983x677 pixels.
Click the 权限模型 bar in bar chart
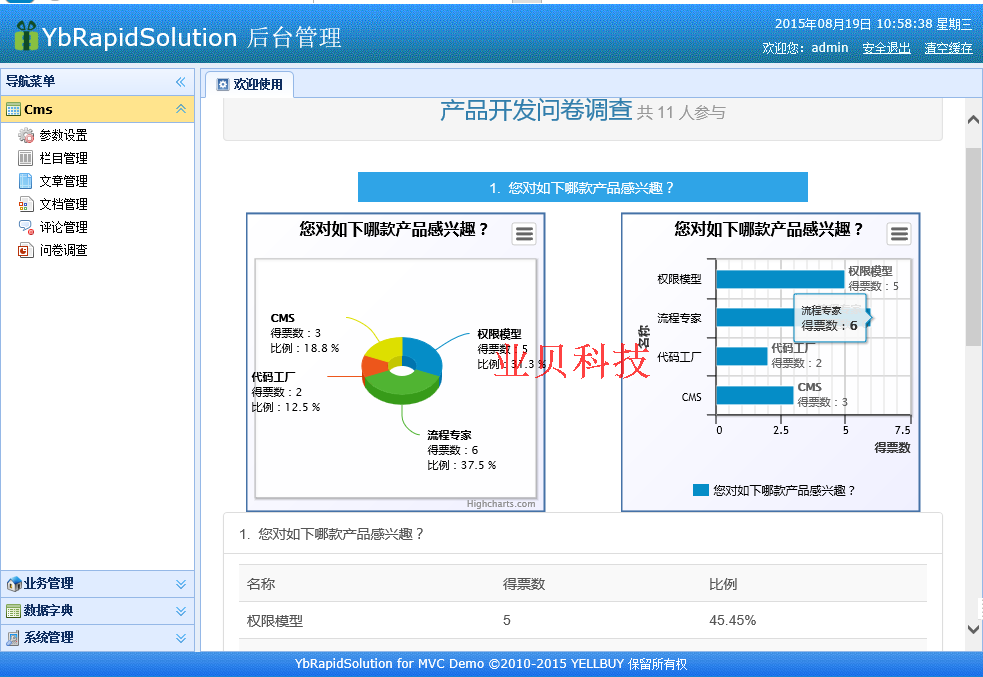pos(780,279)
